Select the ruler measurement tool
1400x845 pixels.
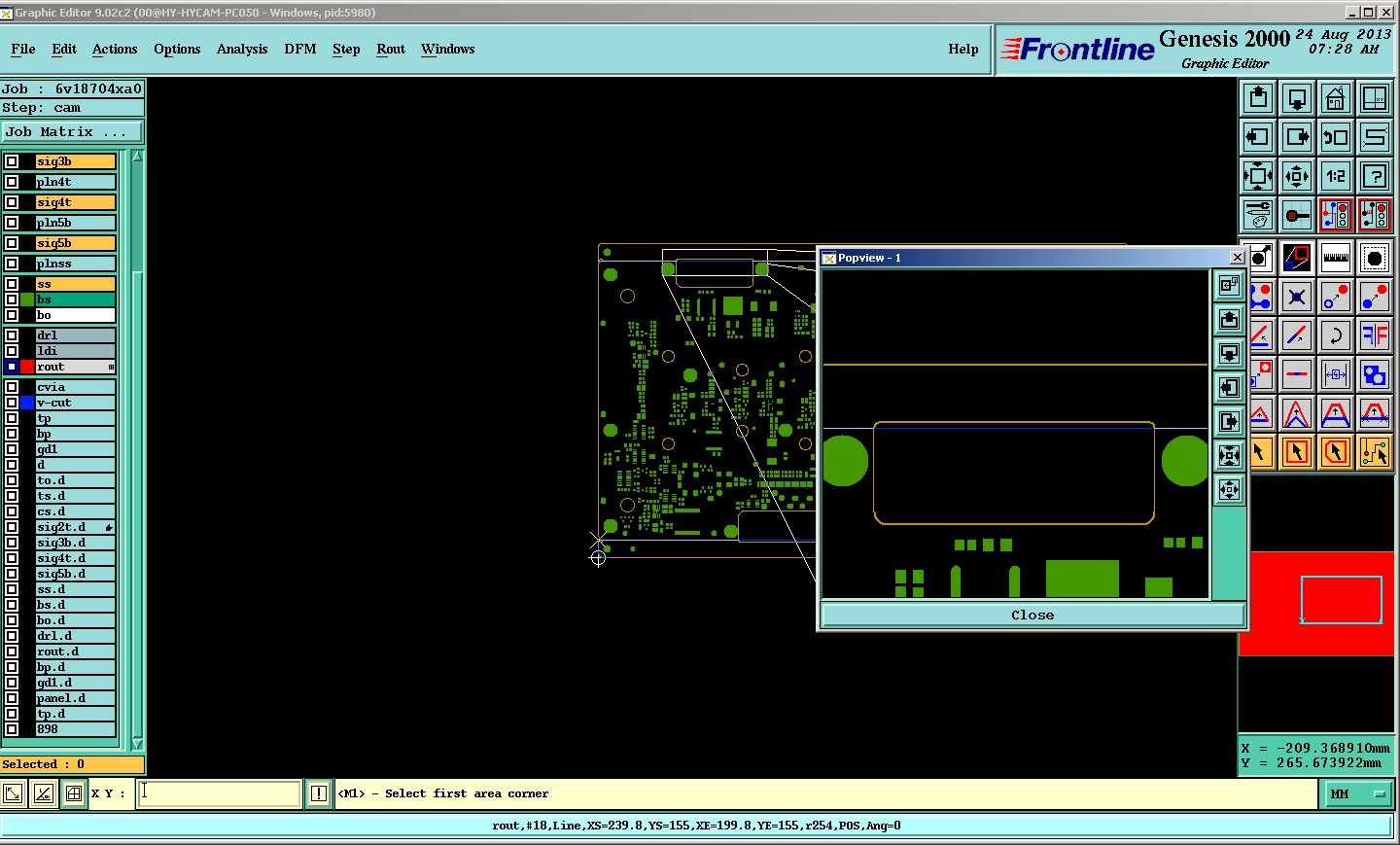tap(1336, 258)
